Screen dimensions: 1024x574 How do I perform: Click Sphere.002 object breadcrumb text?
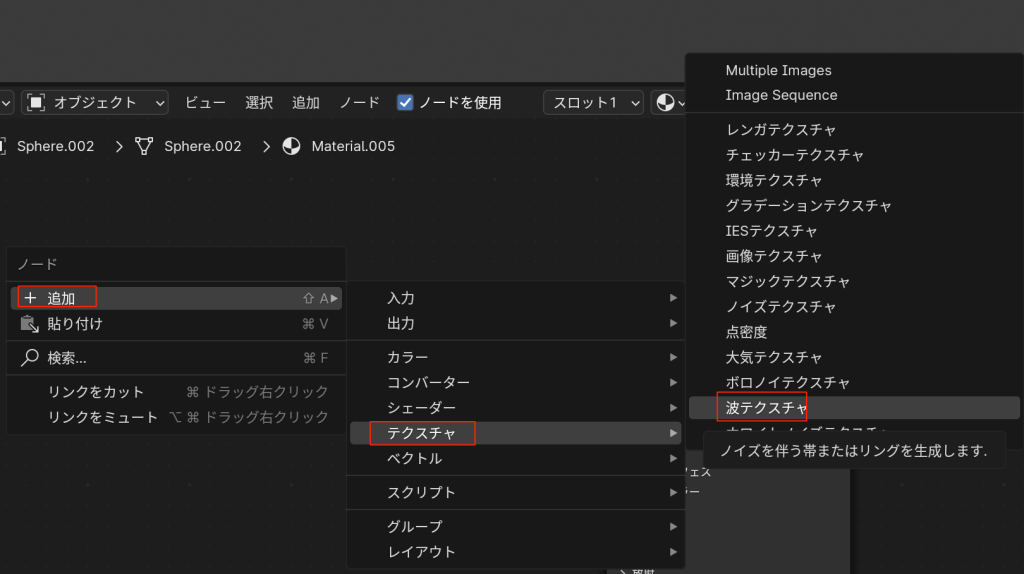(x=56, y=146)
